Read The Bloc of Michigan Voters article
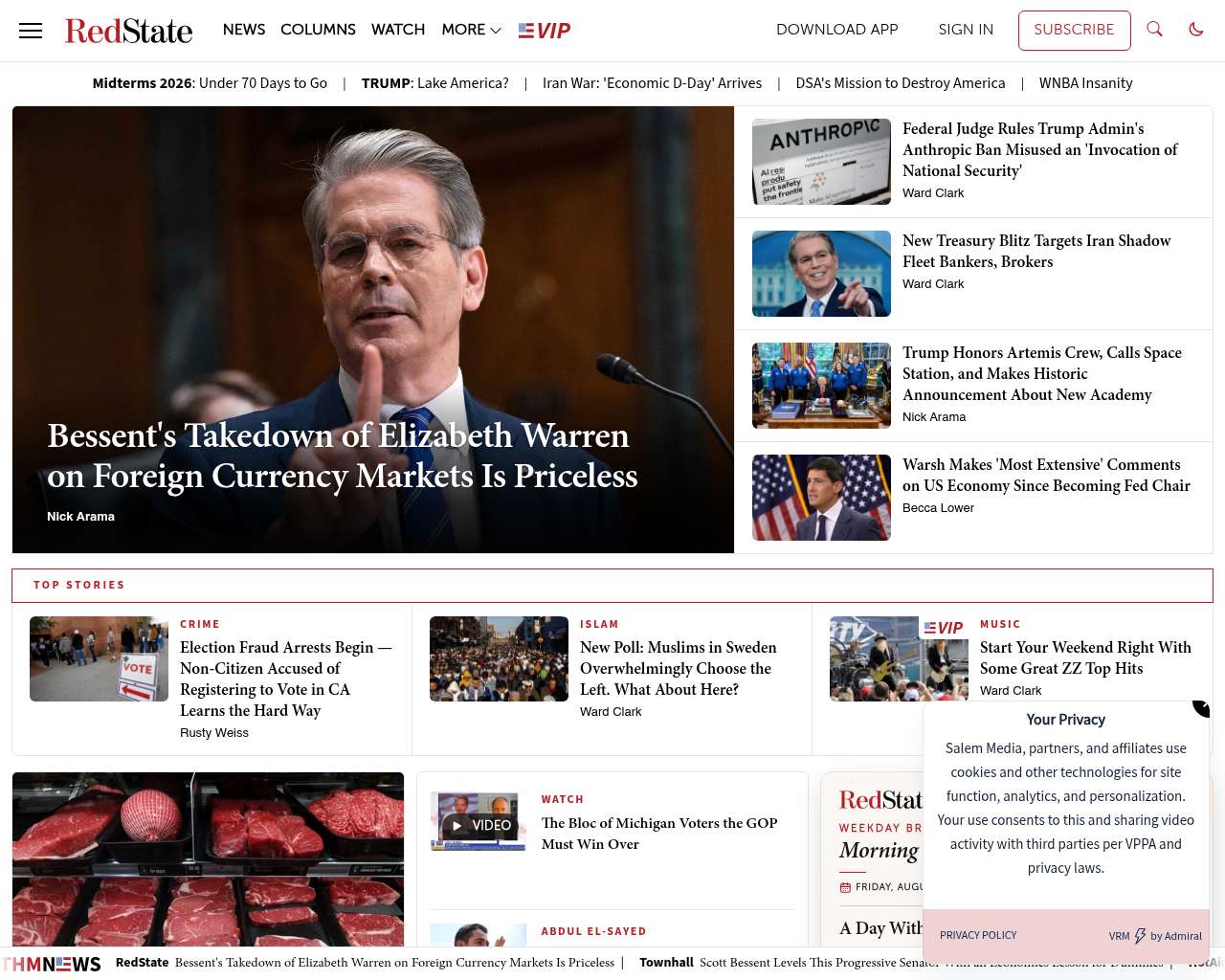The image size is (1225, 980). coord(659,834)
